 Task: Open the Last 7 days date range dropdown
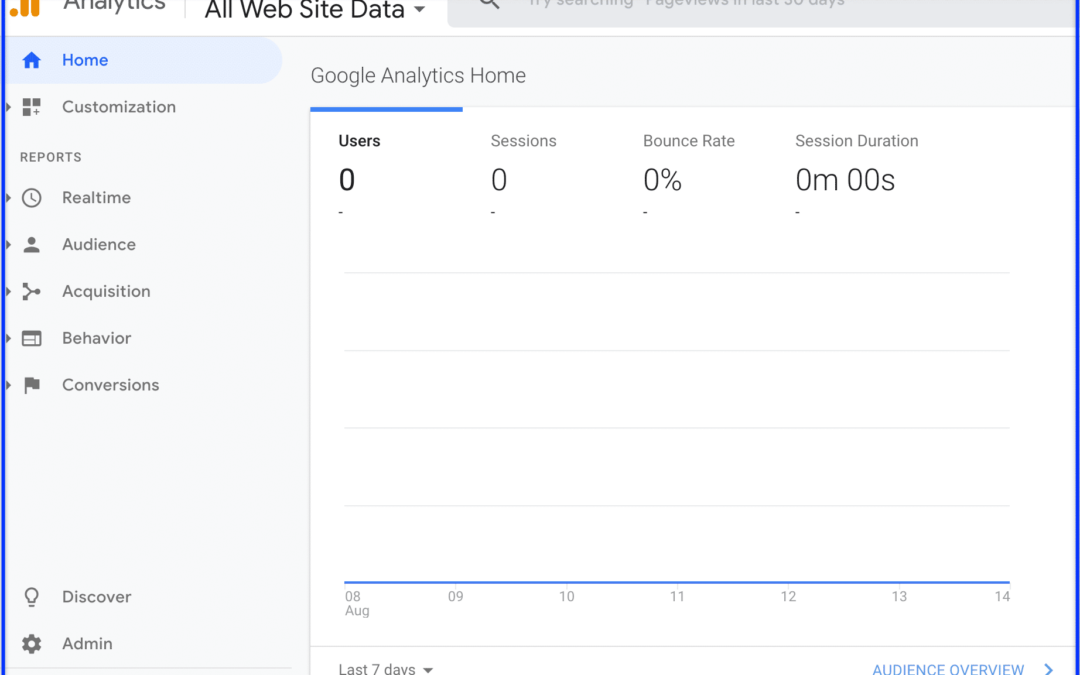[x=386, y=669]
